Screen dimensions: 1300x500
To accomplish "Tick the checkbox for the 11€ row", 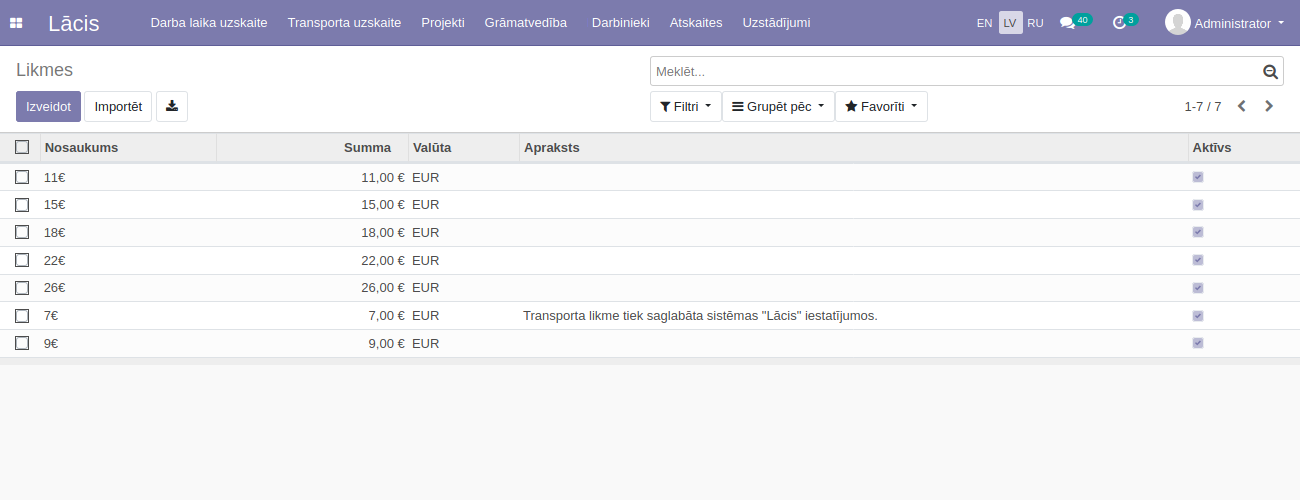I will [22, 177].
